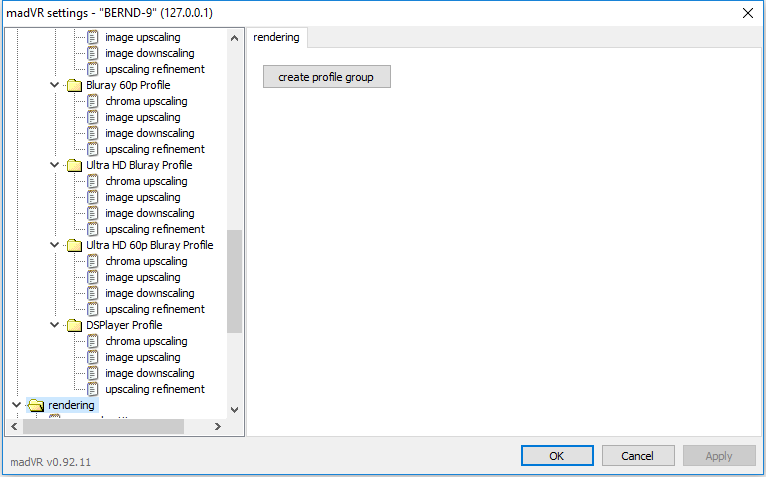Click page icon of upscaling refinement under DSPlayer Profile

pyautogui.click(x=92, y=389)
